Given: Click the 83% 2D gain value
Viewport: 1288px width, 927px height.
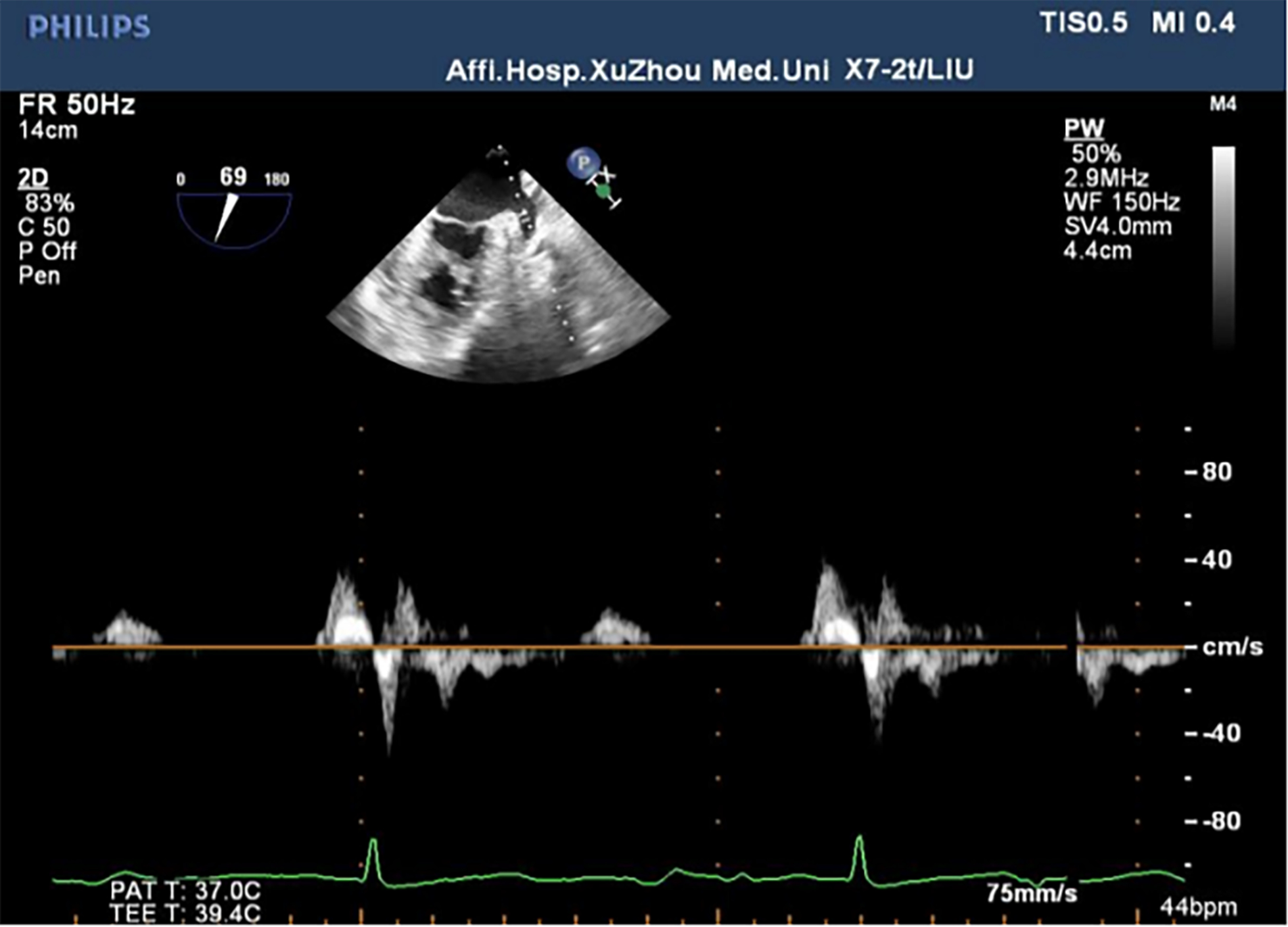Looking at the screenshot, I should pos(50,203).
